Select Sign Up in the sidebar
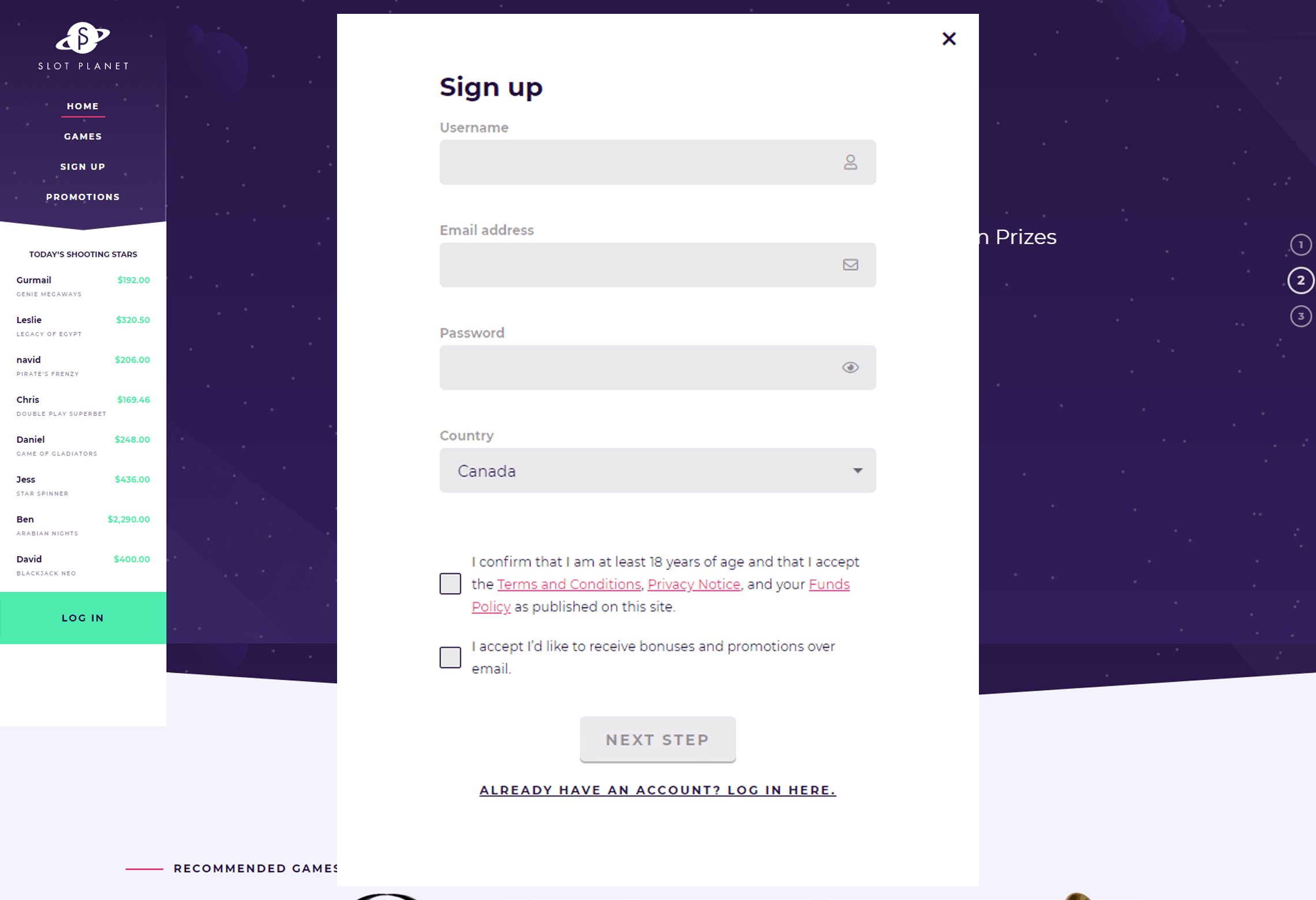The height and width of the screenshot is (900, 1316). [83, 167]
